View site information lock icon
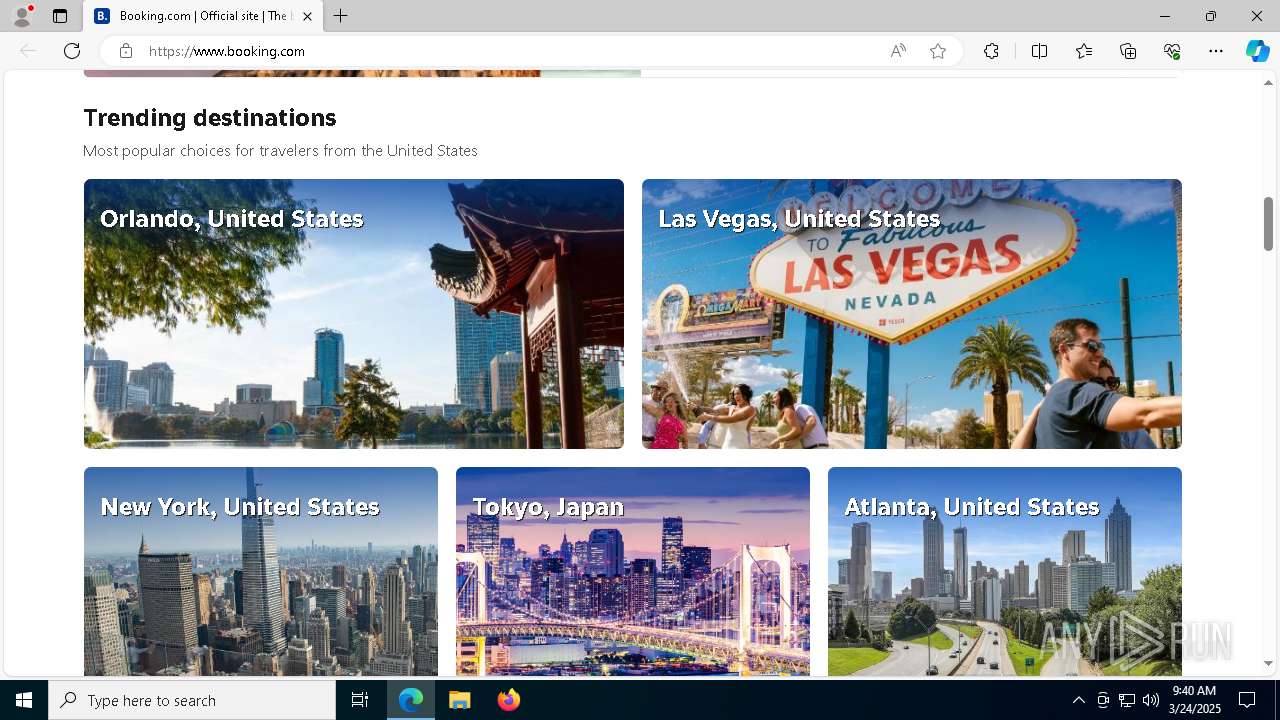Image resolution: width=1280 pixels, height=720 pixels. [126, 51]
